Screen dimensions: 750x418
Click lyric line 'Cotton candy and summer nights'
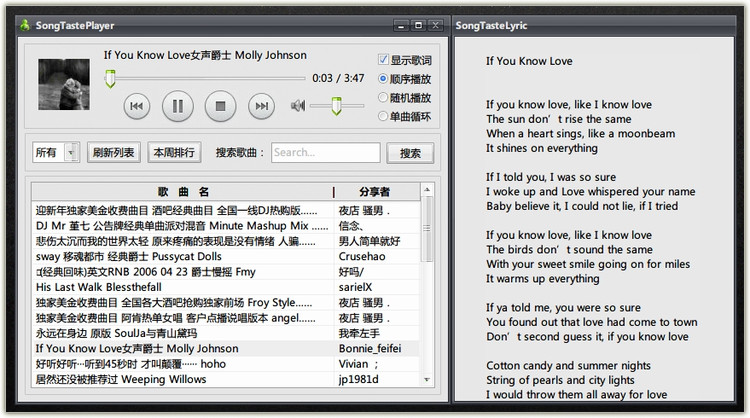pyautogui.click(x=568, y=365)
